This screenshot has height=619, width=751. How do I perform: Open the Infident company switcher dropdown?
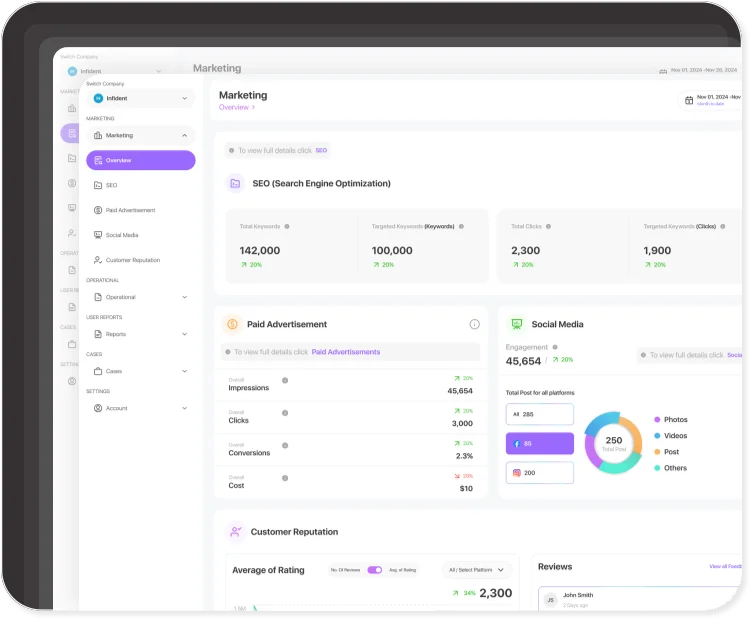[x=140, y=98]
